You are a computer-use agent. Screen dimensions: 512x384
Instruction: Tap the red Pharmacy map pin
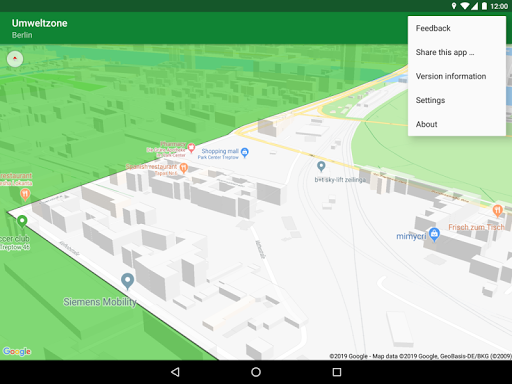[x=191, y=148]
